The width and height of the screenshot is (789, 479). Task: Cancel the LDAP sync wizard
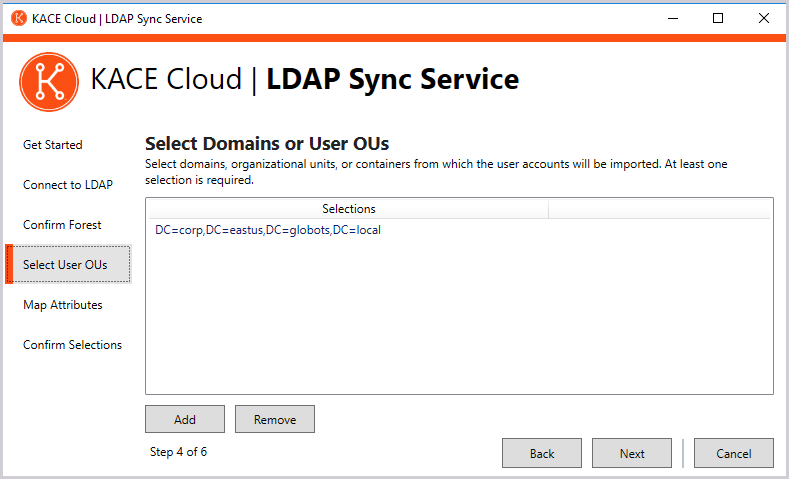[734, 453]
